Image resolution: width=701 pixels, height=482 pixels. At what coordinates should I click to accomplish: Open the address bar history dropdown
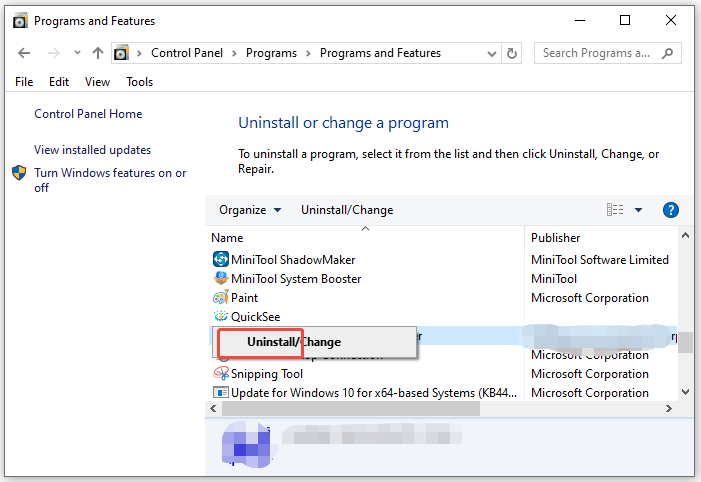click(492, 54)
